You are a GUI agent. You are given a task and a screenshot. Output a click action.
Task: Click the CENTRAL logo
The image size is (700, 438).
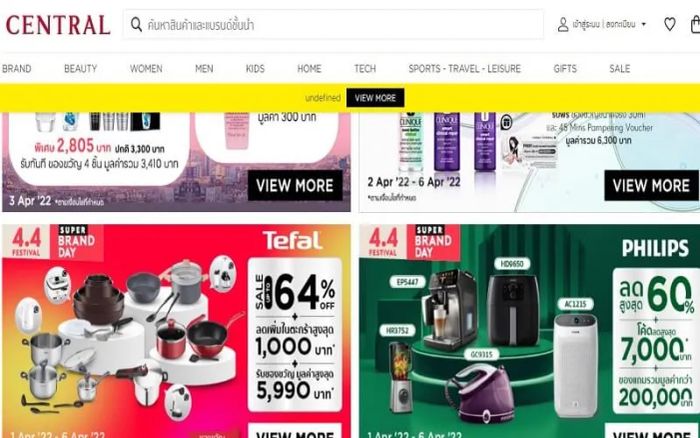58,25
